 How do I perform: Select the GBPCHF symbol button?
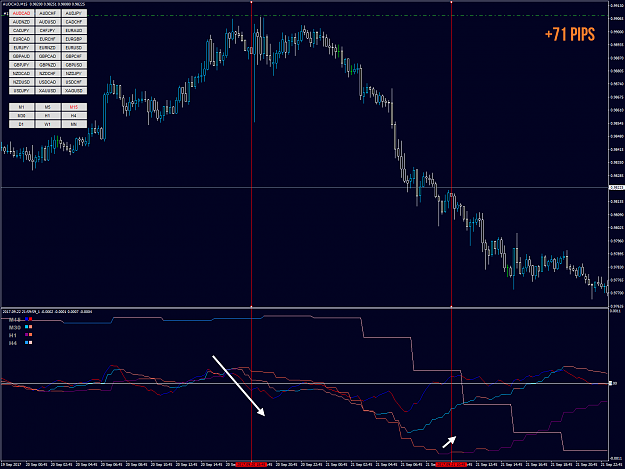[x=74, y=56]
